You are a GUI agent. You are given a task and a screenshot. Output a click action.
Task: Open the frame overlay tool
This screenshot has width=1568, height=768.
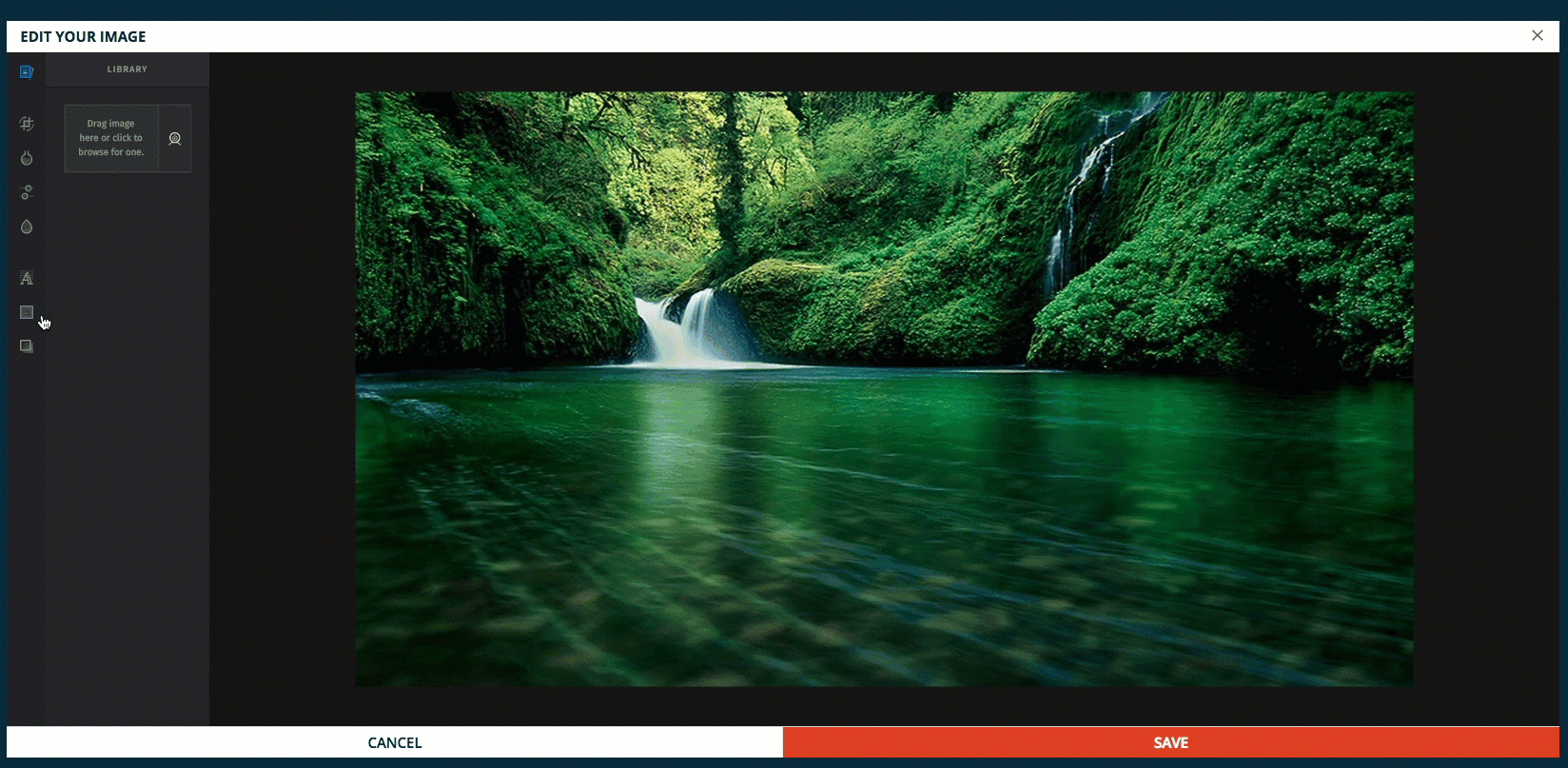27,346
